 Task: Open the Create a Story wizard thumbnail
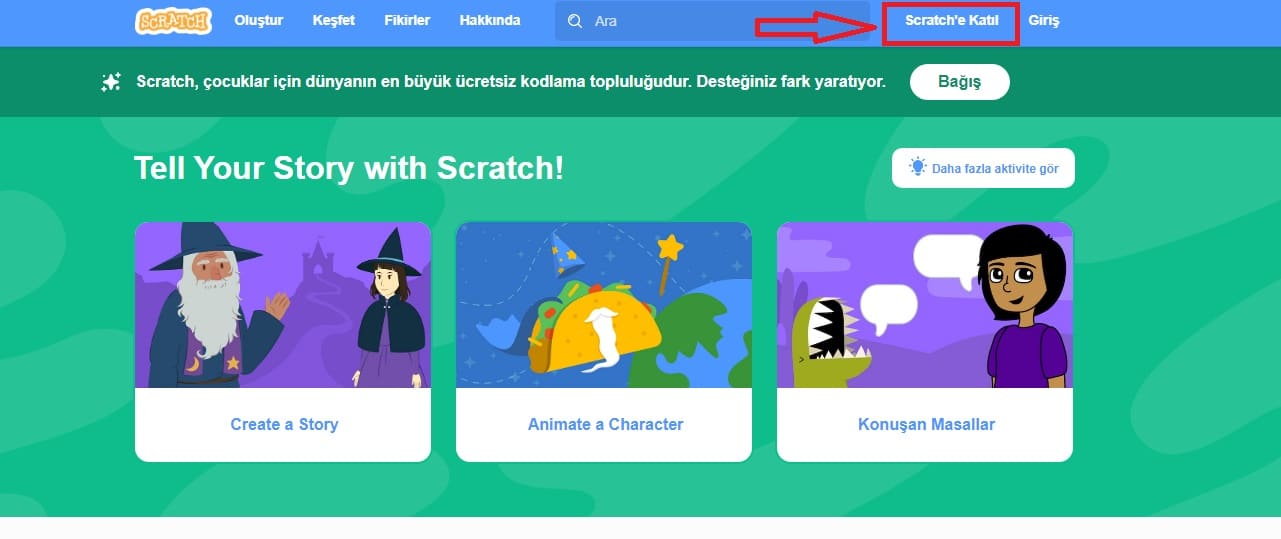tap(283, 305)
